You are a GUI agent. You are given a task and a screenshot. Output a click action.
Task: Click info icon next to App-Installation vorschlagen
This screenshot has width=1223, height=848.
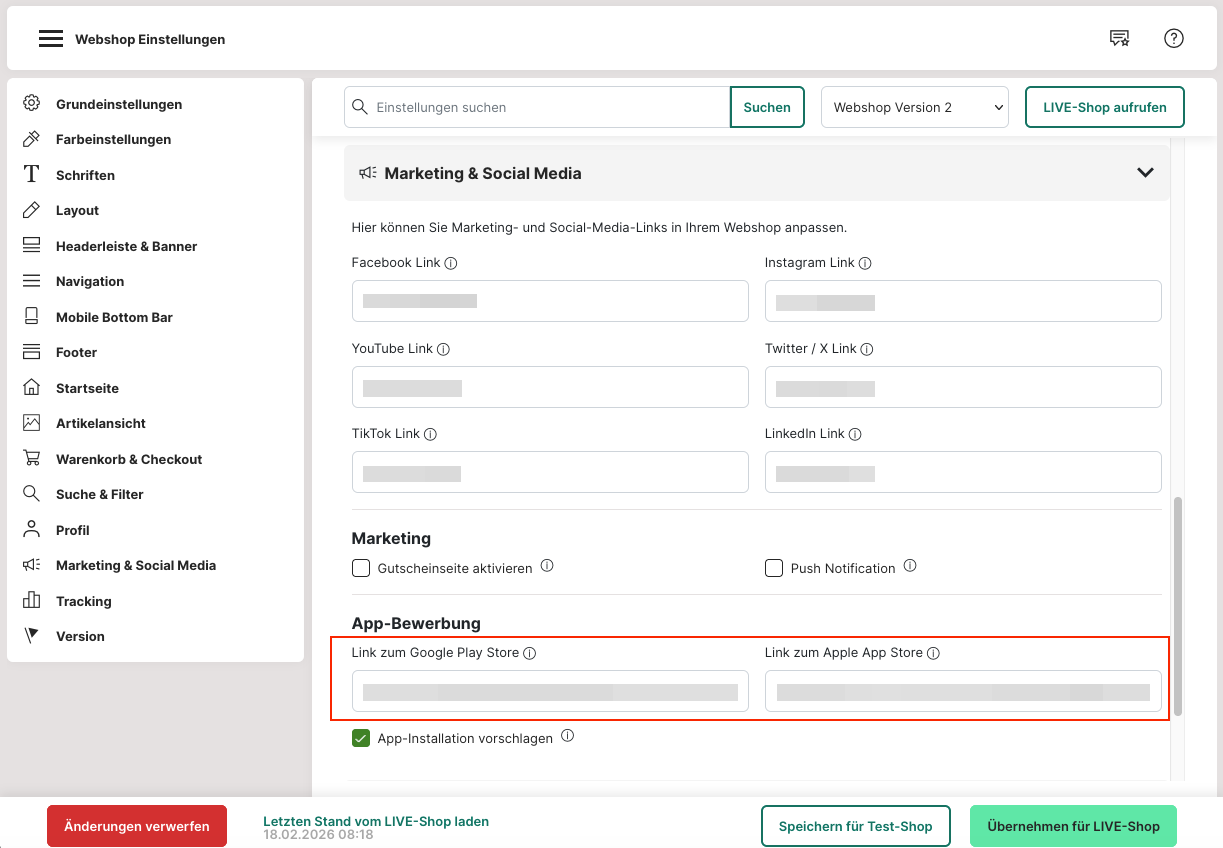[x=568, y=736]
